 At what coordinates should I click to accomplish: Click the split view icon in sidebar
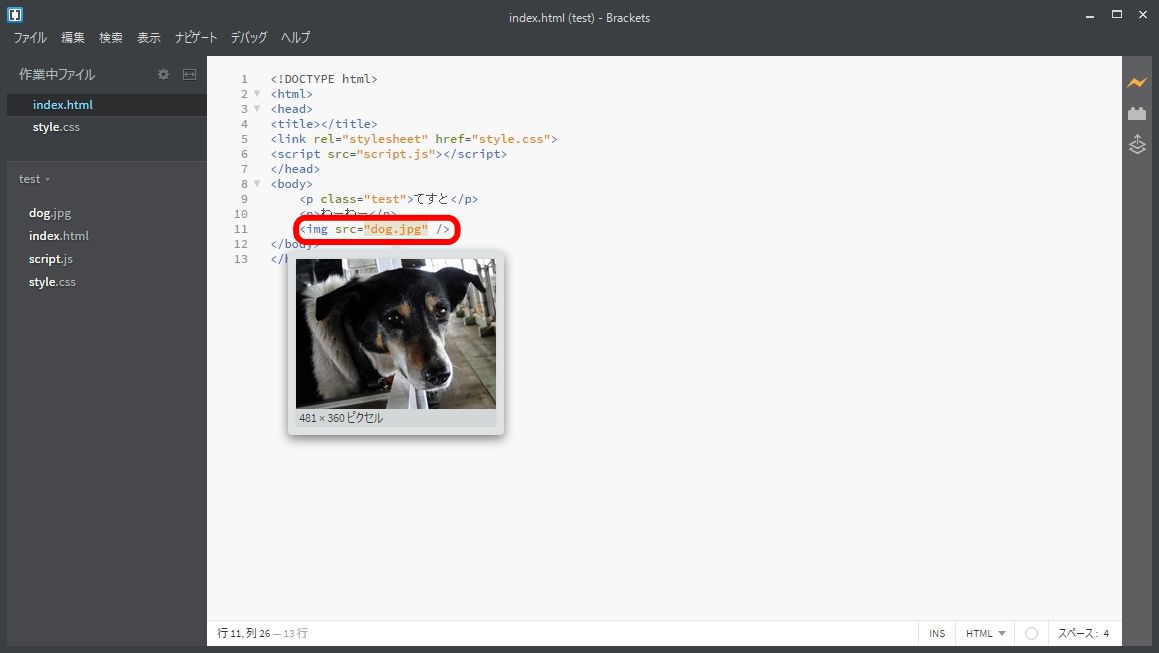[x=189, y=75]
